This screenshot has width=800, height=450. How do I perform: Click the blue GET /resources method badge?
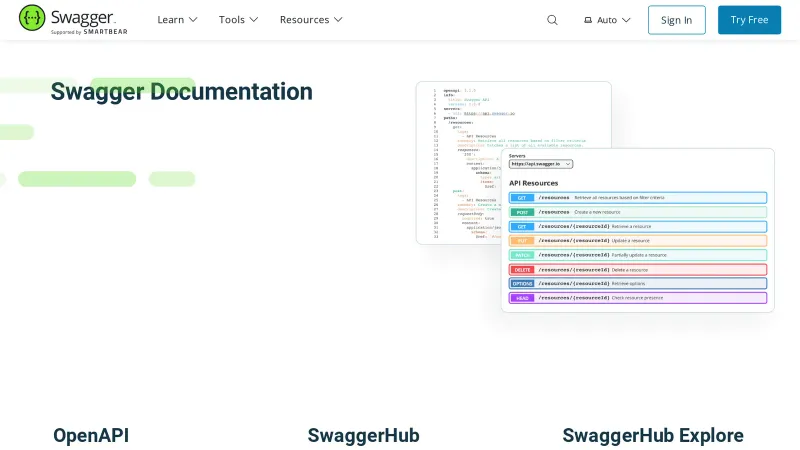pos(522,198)
